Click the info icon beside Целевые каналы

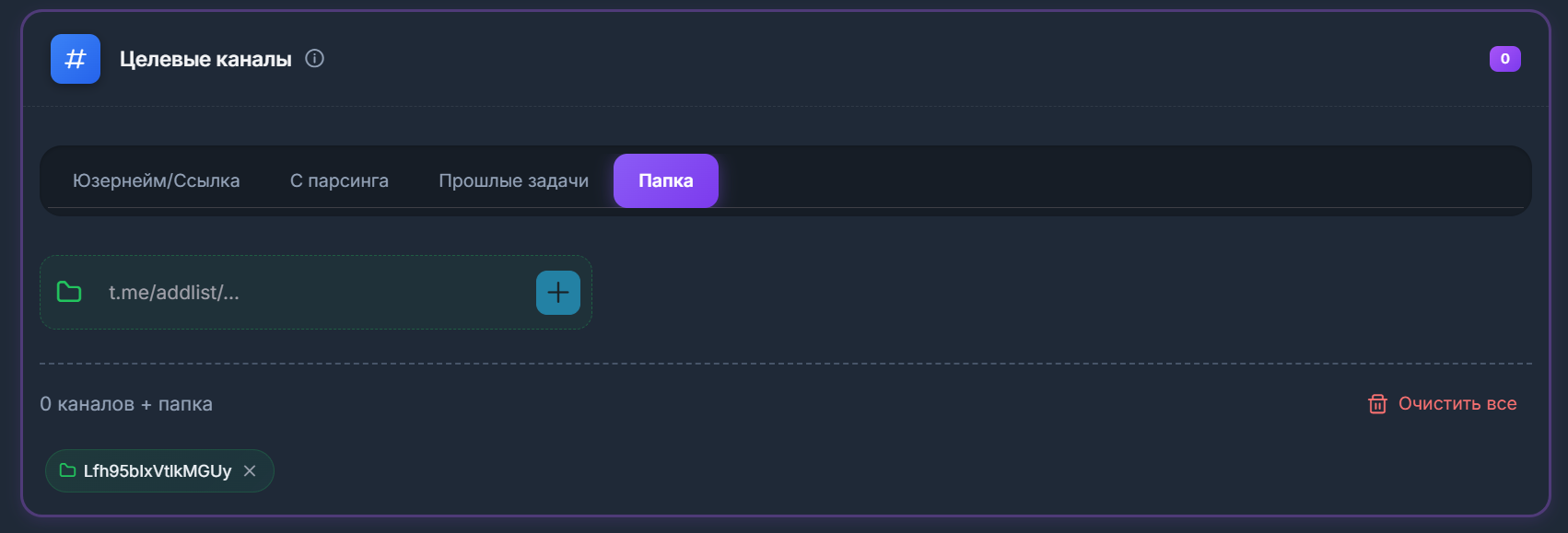pos(315,59)
